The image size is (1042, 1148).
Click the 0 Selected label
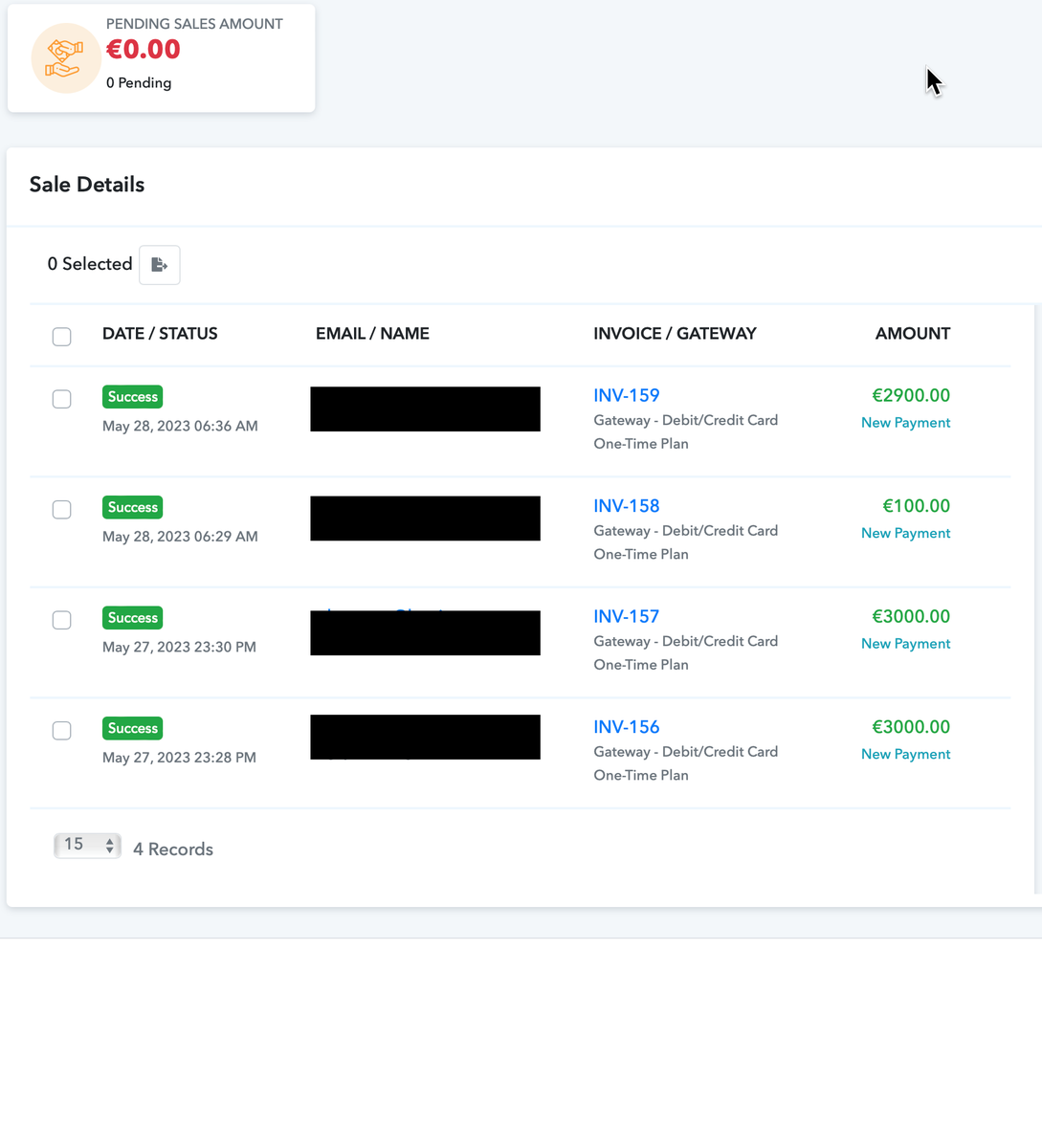point(90,264)
